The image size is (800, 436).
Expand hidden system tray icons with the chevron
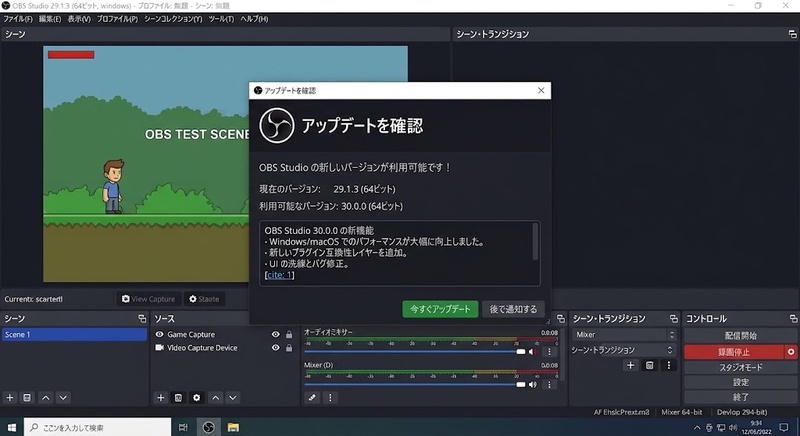pyautogui.click(x=697, y=427)
